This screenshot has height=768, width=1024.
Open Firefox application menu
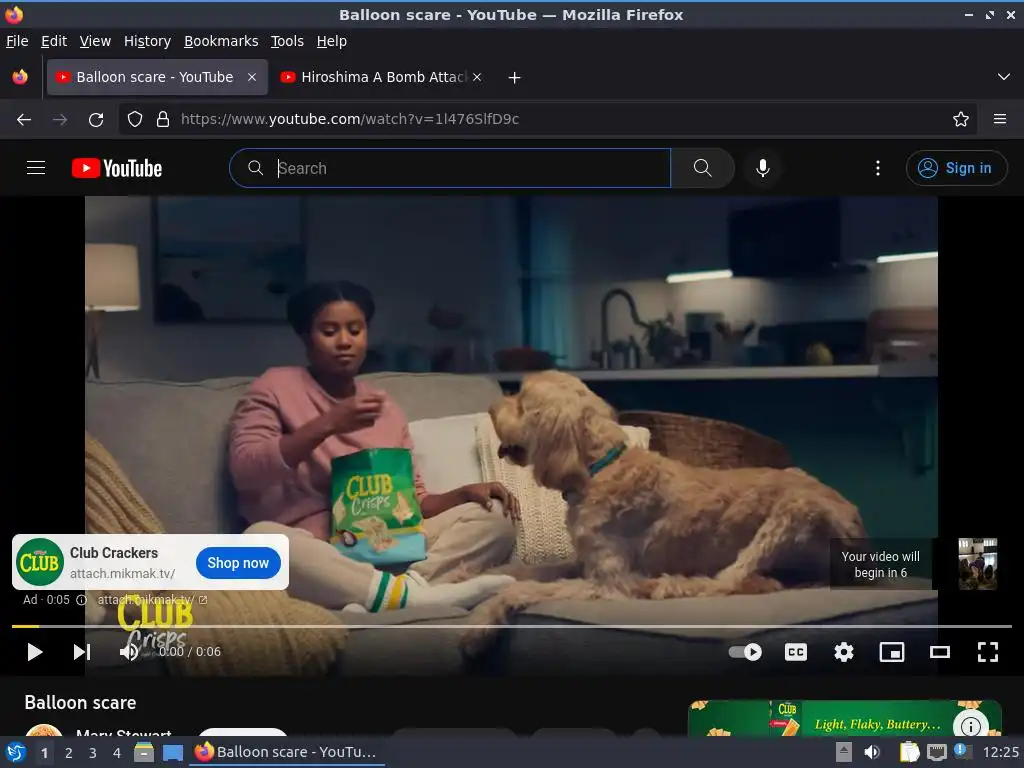(999, 119)
